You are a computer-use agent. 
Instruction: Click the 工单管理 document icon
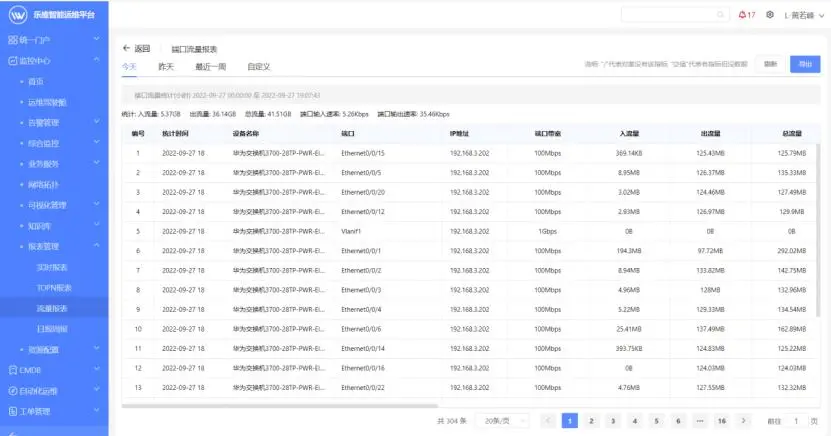[13, 411]
